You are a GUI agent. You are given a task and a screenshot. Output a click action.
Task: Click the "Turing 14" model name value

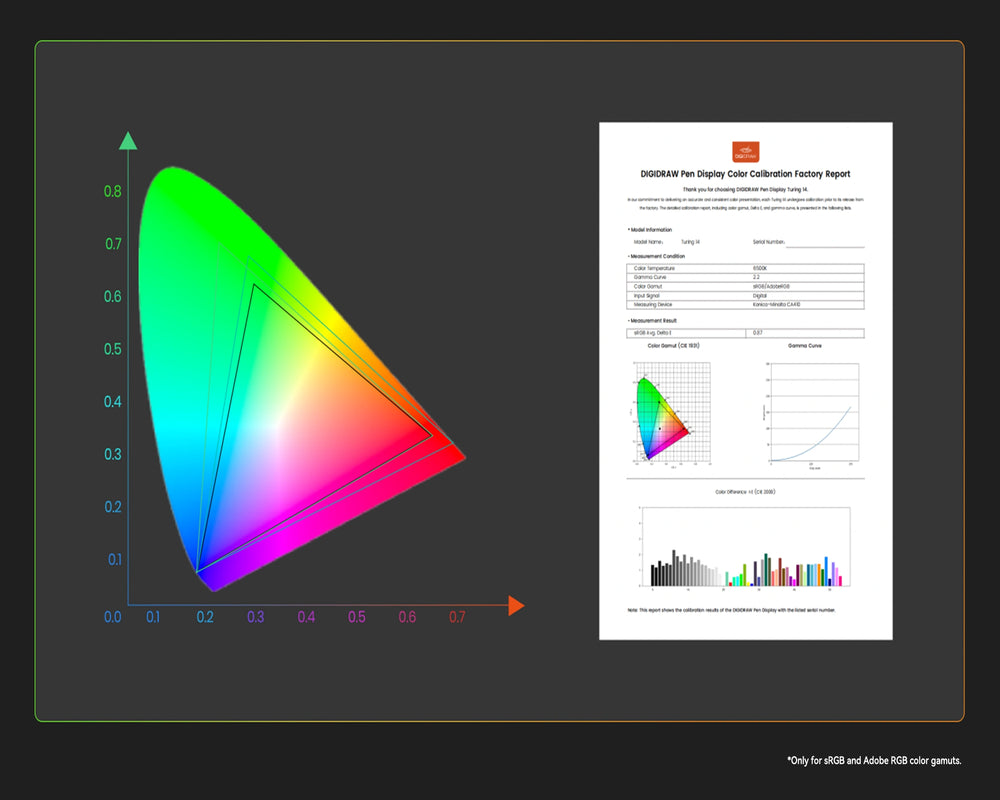pos(690,242)
